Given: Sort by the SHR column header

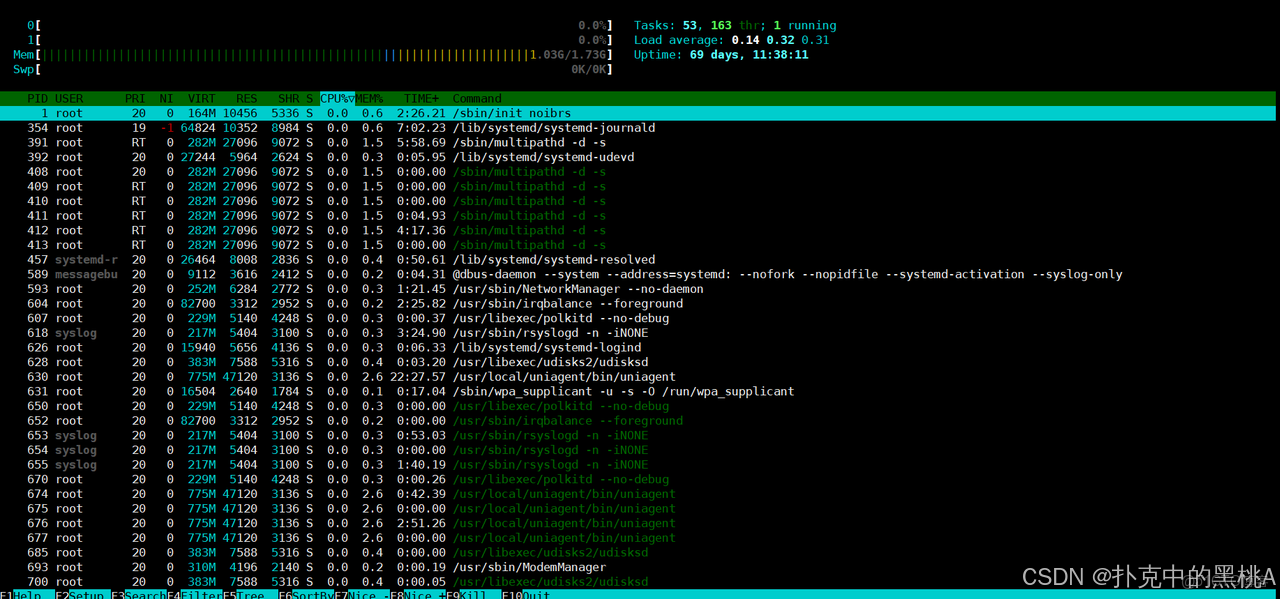Looking at the screenshot, I should tap(289, 98).
